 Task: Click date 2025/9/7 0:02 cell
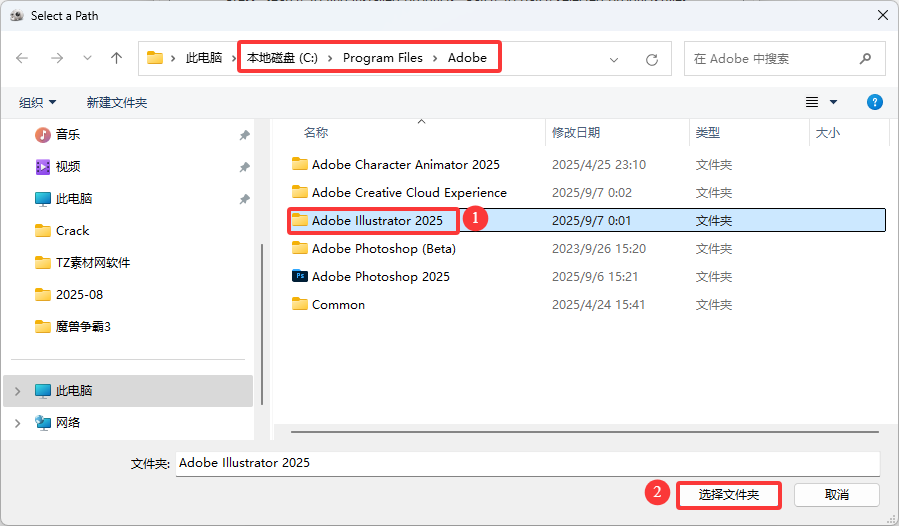[x=592, y=193]
